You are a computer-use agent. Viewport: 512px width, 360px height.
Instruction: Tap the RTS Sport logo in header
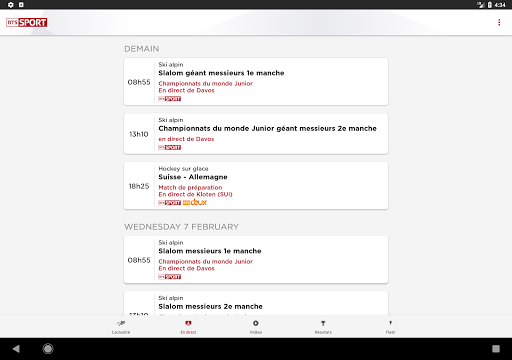[27, 22]
